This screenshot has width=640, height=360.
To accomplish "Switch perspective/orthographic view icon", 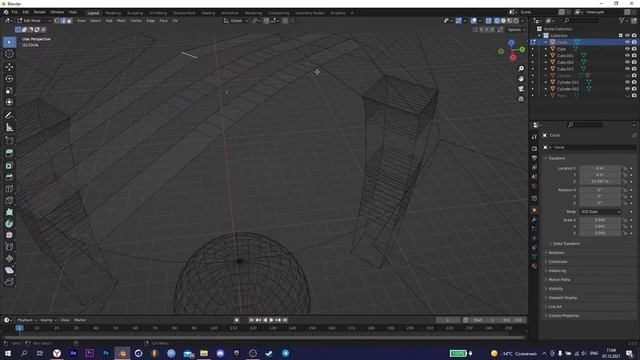I will tap(521, 99).
